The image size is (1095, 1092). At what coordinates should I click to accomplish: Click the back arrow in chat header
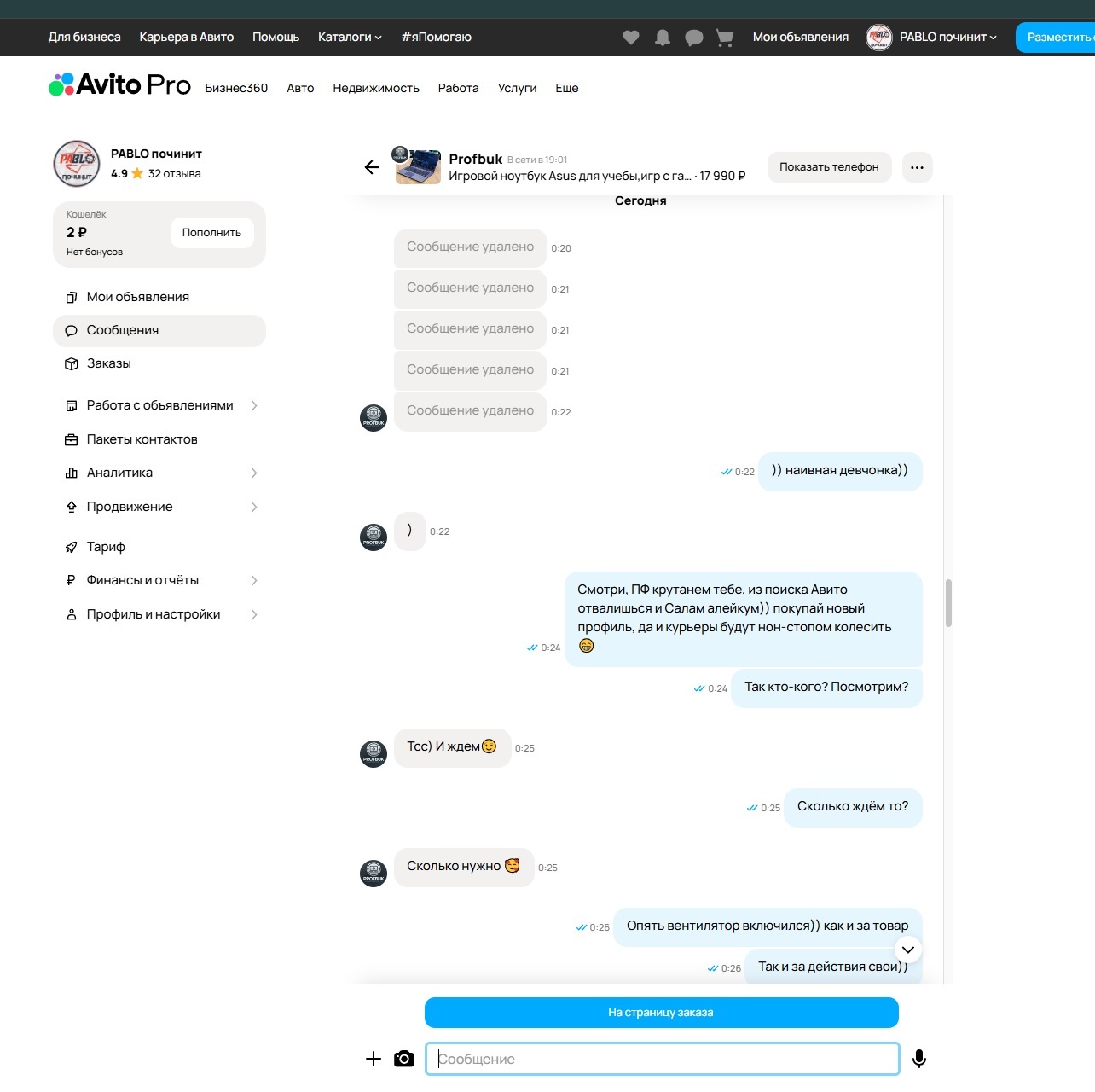pyautogui.click(x=372, y=167)
